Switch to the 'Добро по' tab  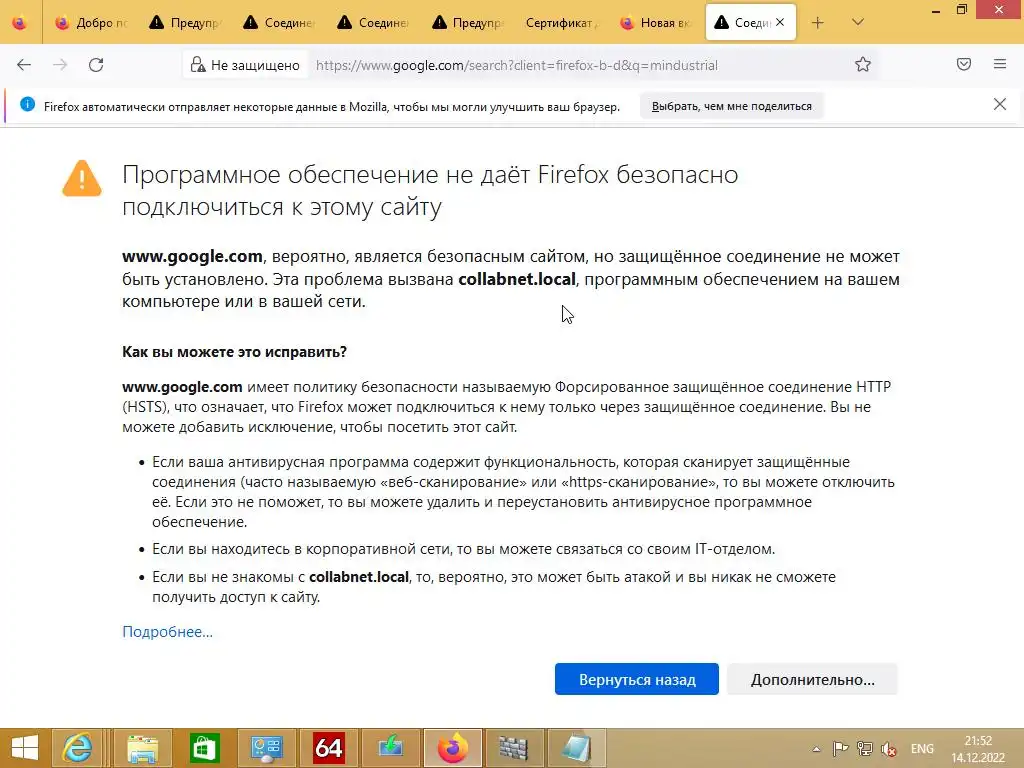pos(90,23)
